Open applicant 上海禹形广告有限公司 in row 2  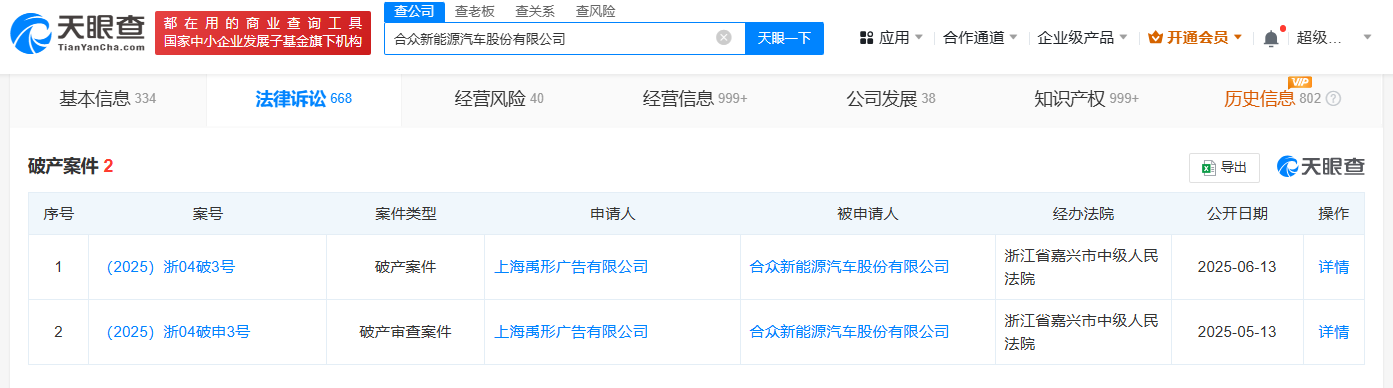(x=572, y=332)
